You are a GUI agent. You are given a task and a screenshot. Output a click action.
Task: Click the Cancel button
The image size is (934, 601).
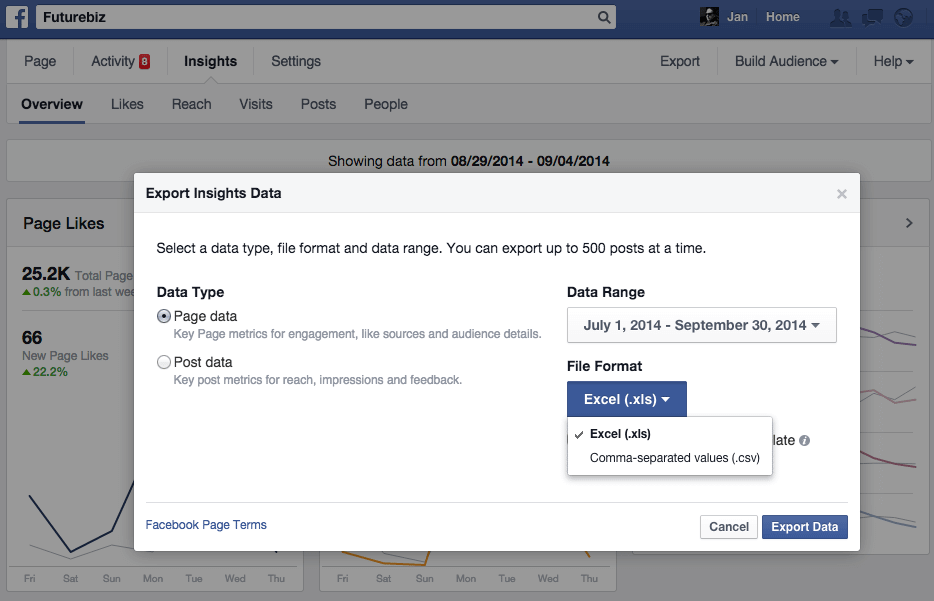click(x=728, y=527)
